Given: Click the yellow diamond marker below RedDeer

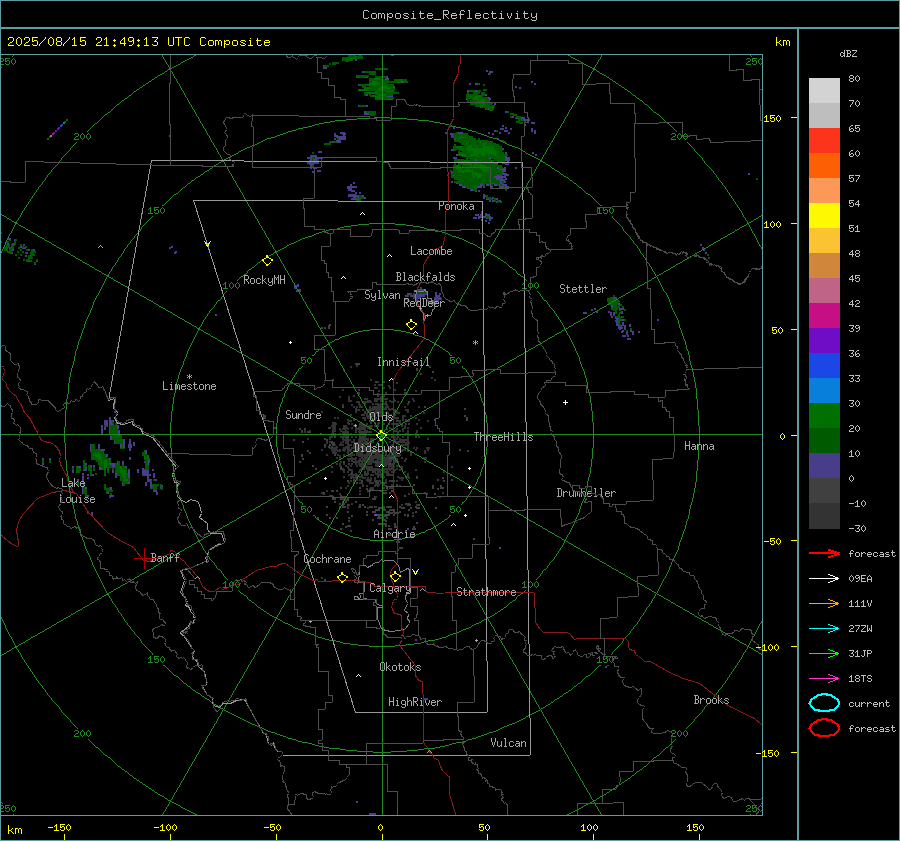Looking at the screenshot, I should click(x=411, y=325).
